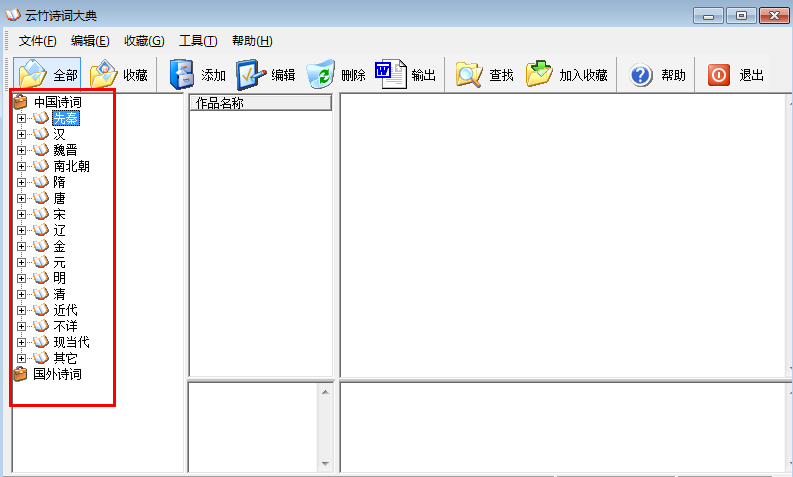This screenshot has width=793, height=477.
Task: Select the 不详 tree item
Action: pyautogui.click(x=65, y=326)
